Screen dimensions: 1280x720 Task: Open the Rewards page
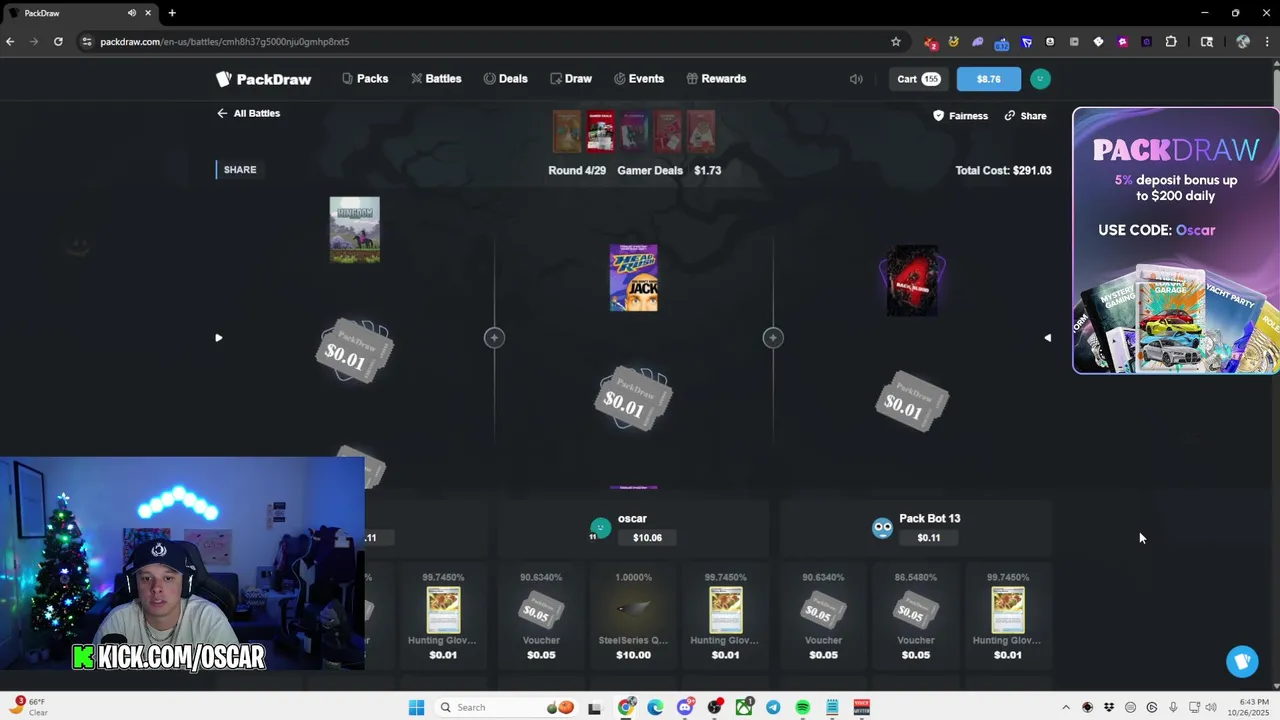point(716,78)
